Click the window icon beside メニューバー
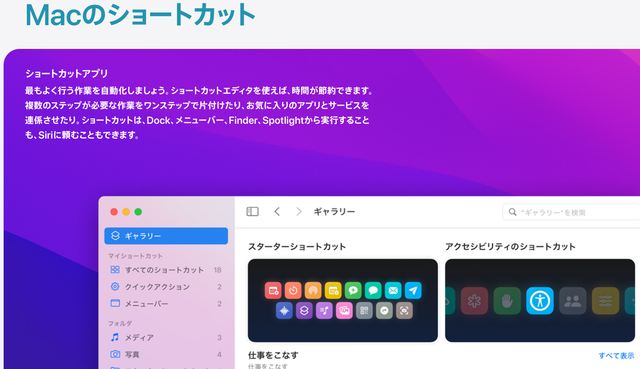This screenshot has width=640, height=369. 115,303
